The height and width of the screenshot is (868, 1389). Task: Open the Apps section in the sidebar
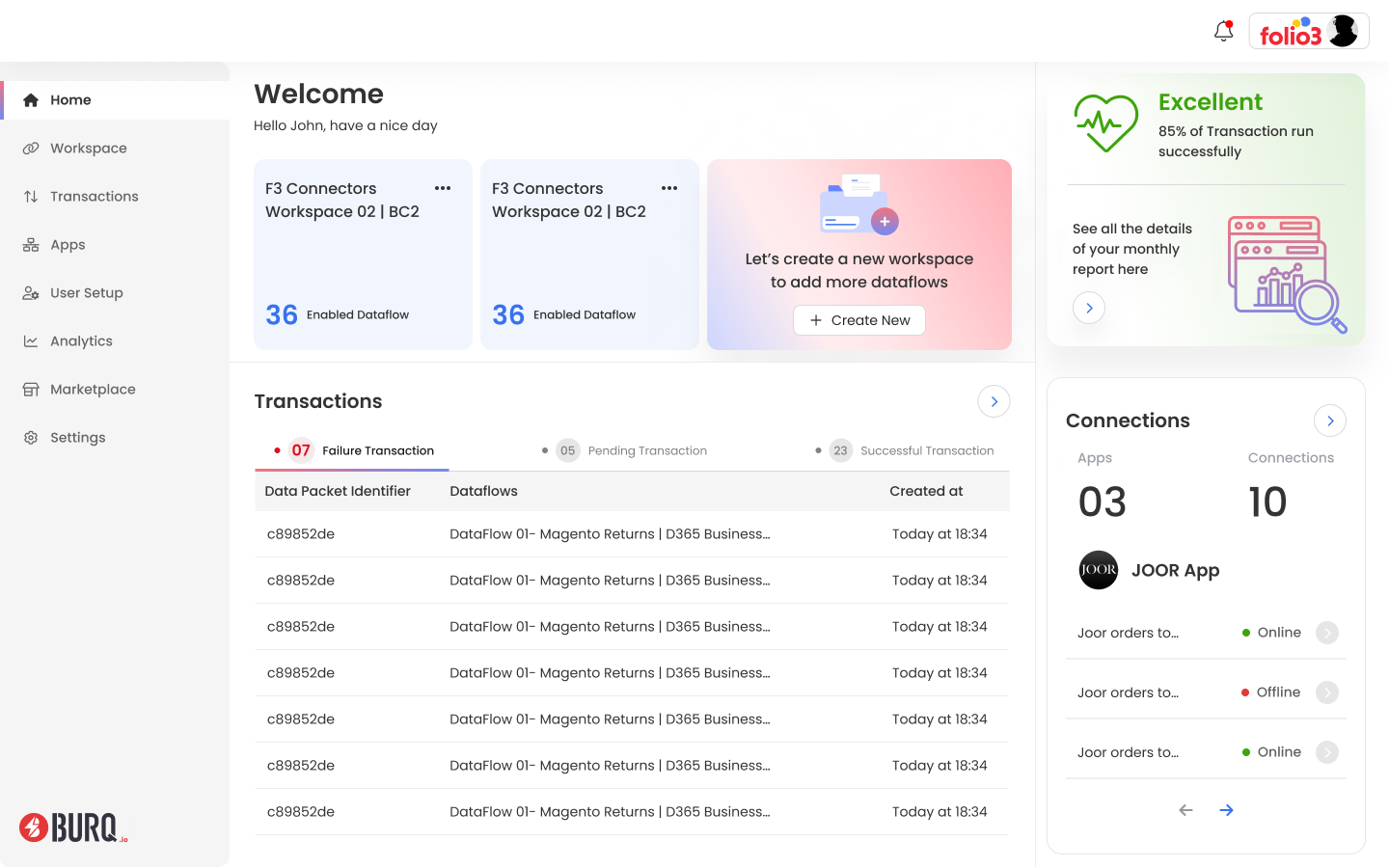(x=30, y=244)
